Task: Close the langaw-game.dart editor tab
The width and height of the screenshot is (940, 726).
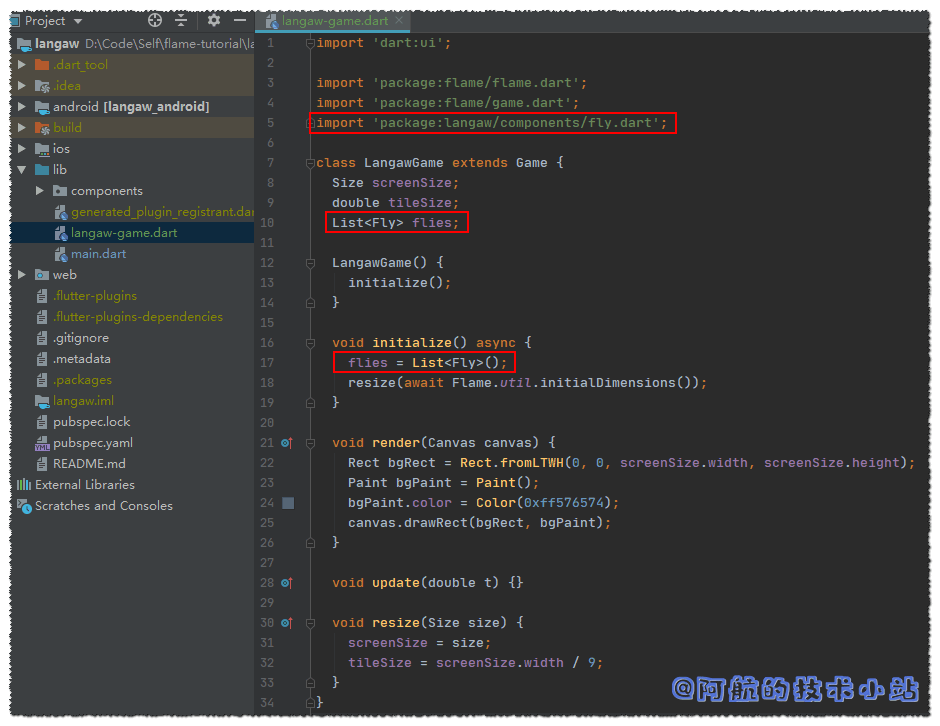Action: pyautogui.click(x=399, y=20)
